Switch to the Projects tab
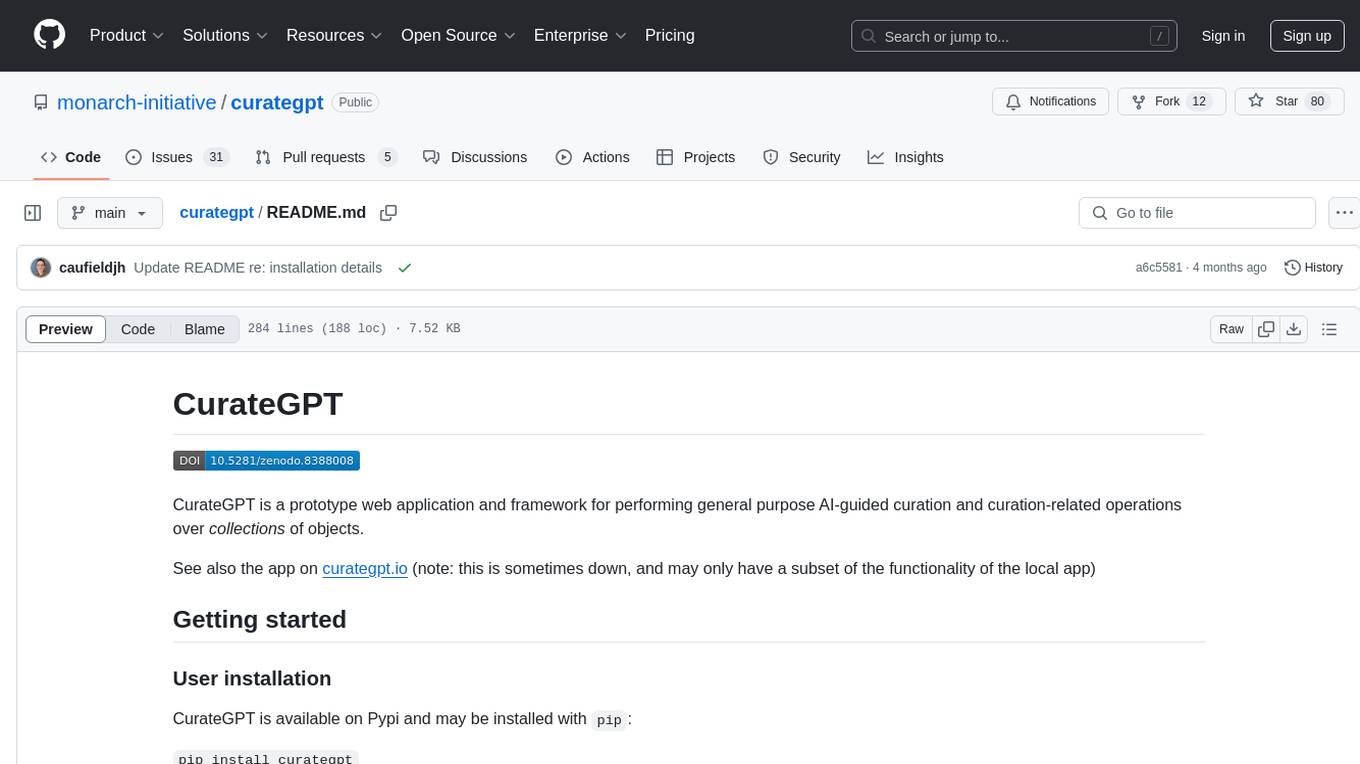The width and height of the screenshot is (1360, 764). [x=696, y=157]
